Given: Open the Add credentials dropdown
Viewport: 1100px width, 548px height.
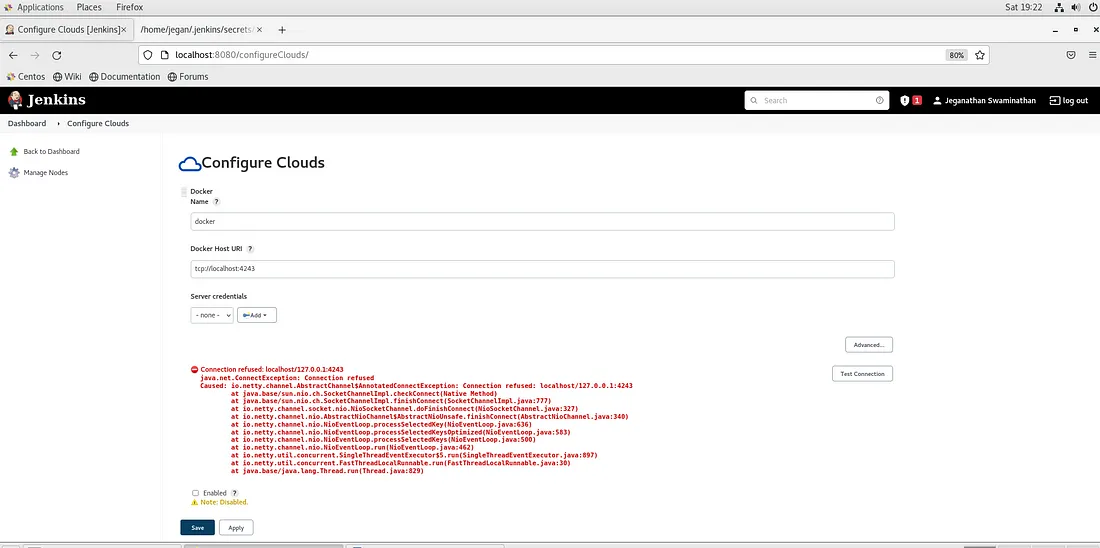Looking at the screenshot, I should tap(257, 315).
